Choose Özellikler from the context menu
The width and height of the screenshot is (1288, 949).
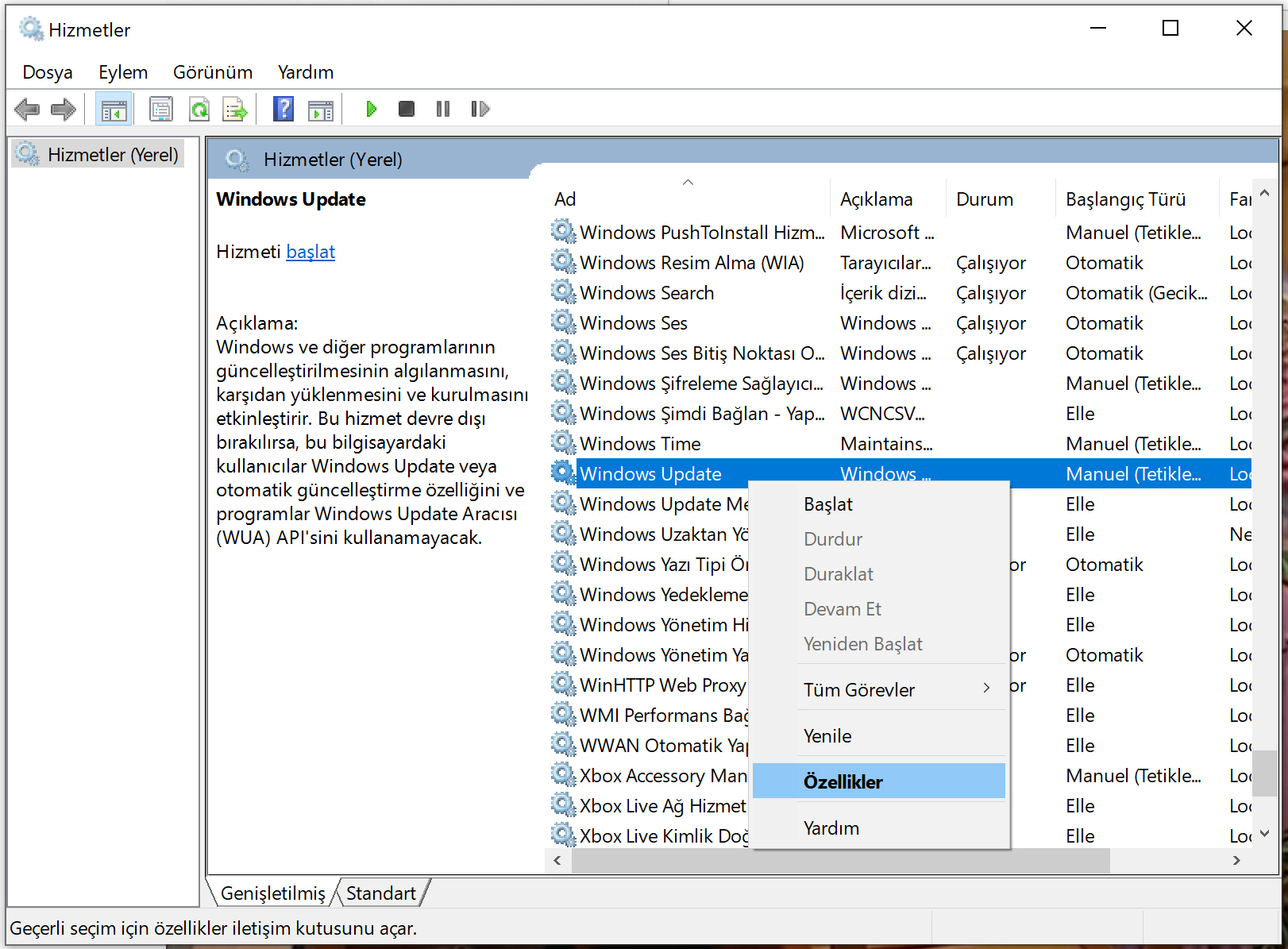[843, 781]
